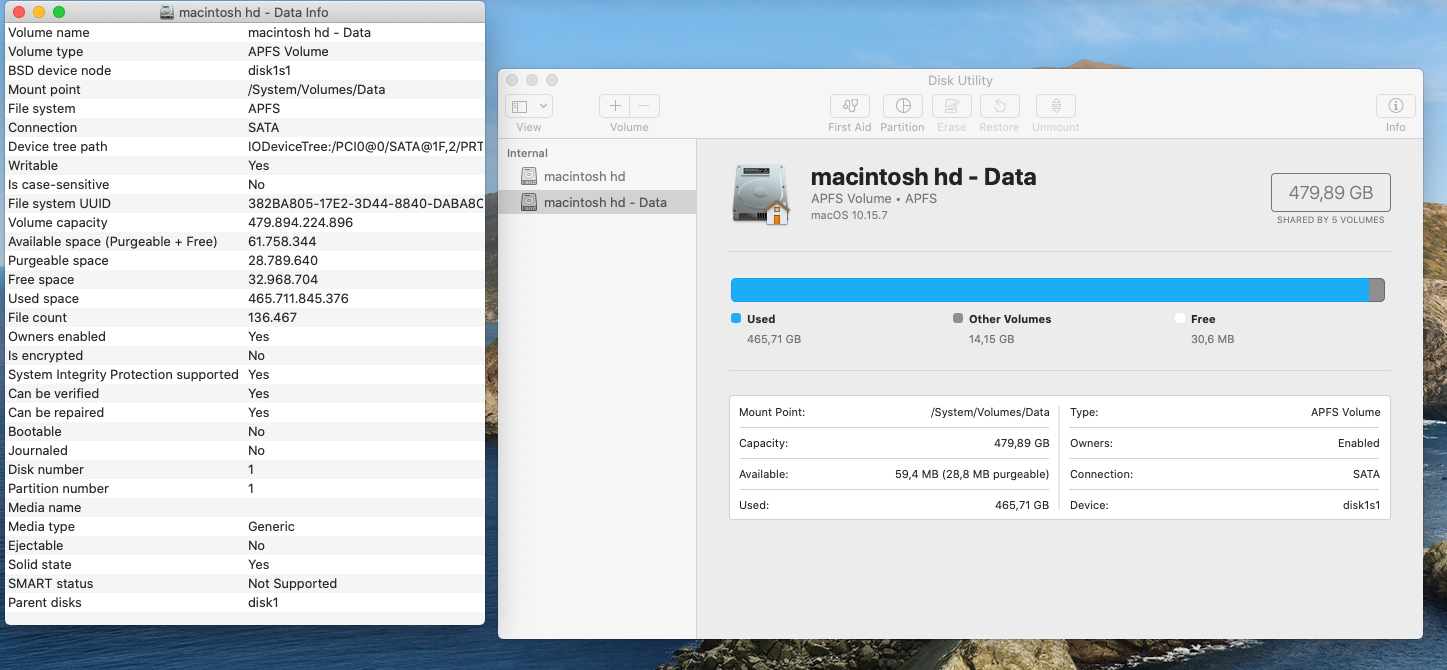Click the "Is encrypted" row label
Image resolution: width=1447 pixels, height=670 pixels.
point(45,356)
